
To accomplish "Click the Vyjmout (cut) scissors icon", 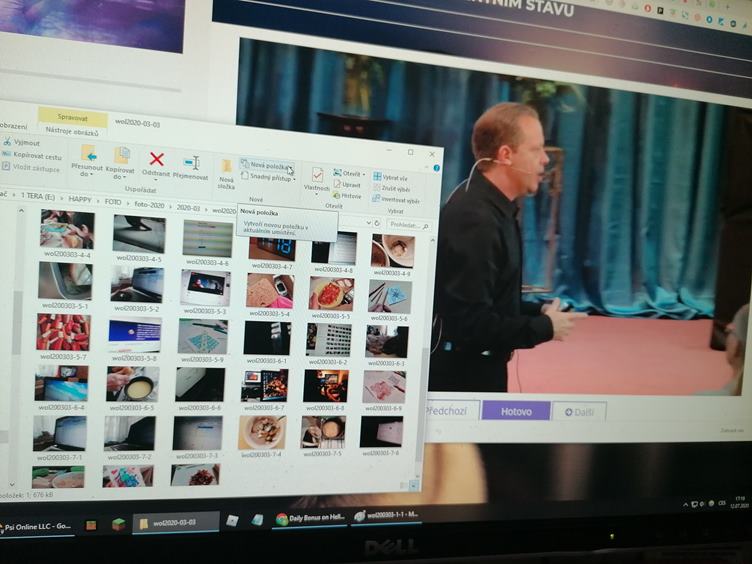I will (x=7, y=142).
